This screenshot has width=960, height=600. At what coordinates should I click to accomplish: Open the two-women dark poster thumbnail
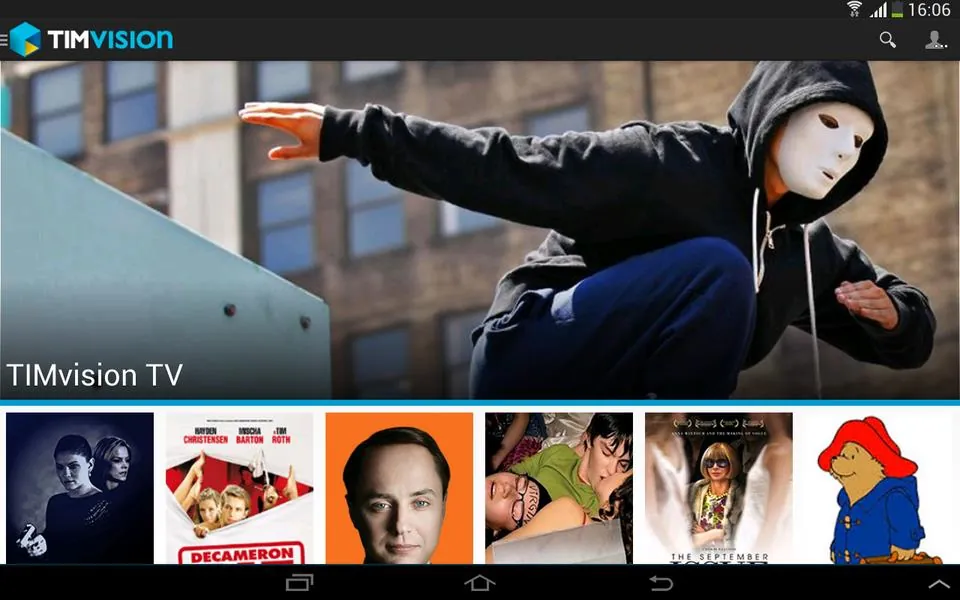point(80,488)
